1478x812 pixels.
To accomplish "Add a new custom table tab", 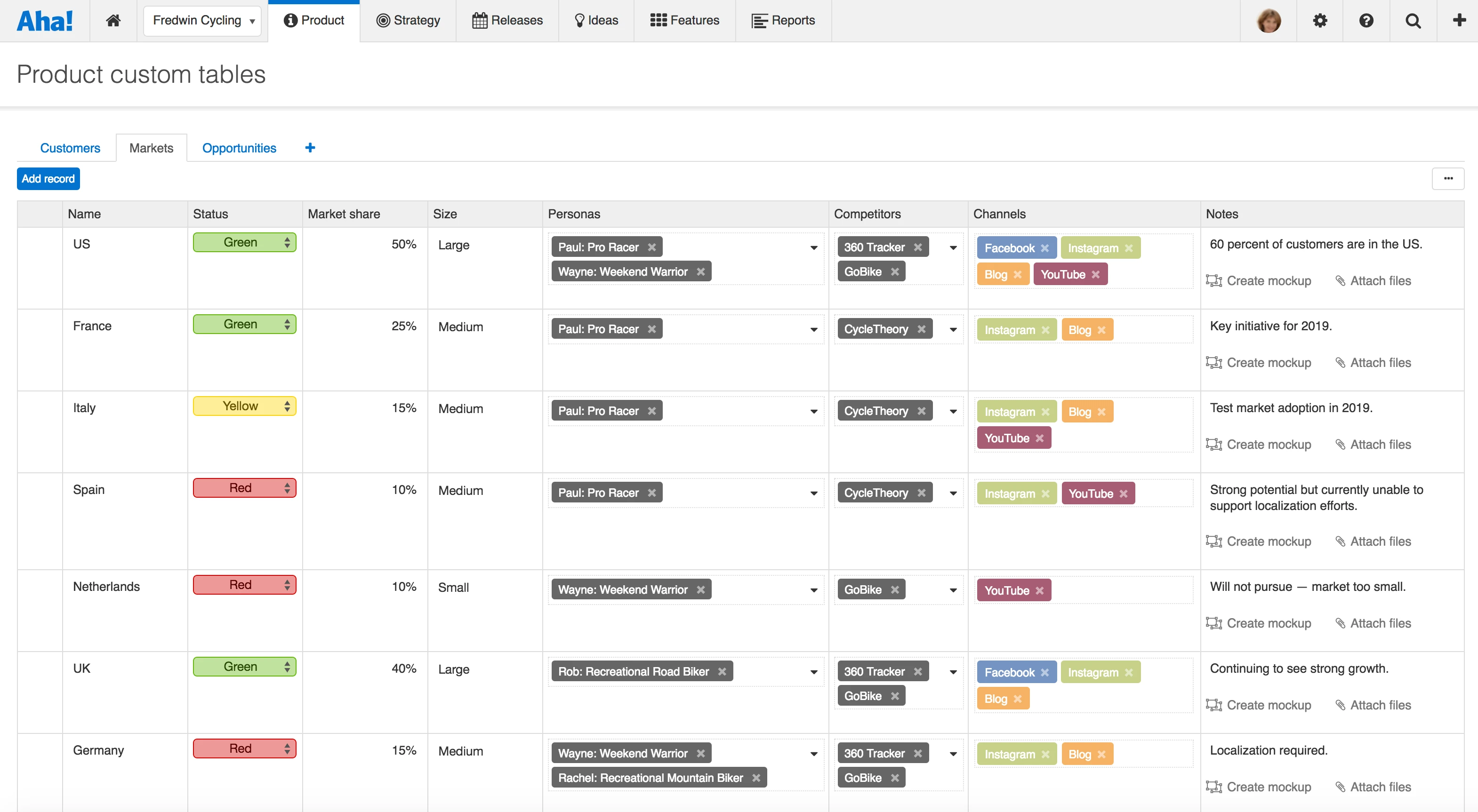I will pyautogui.click(x=310, y=148).
